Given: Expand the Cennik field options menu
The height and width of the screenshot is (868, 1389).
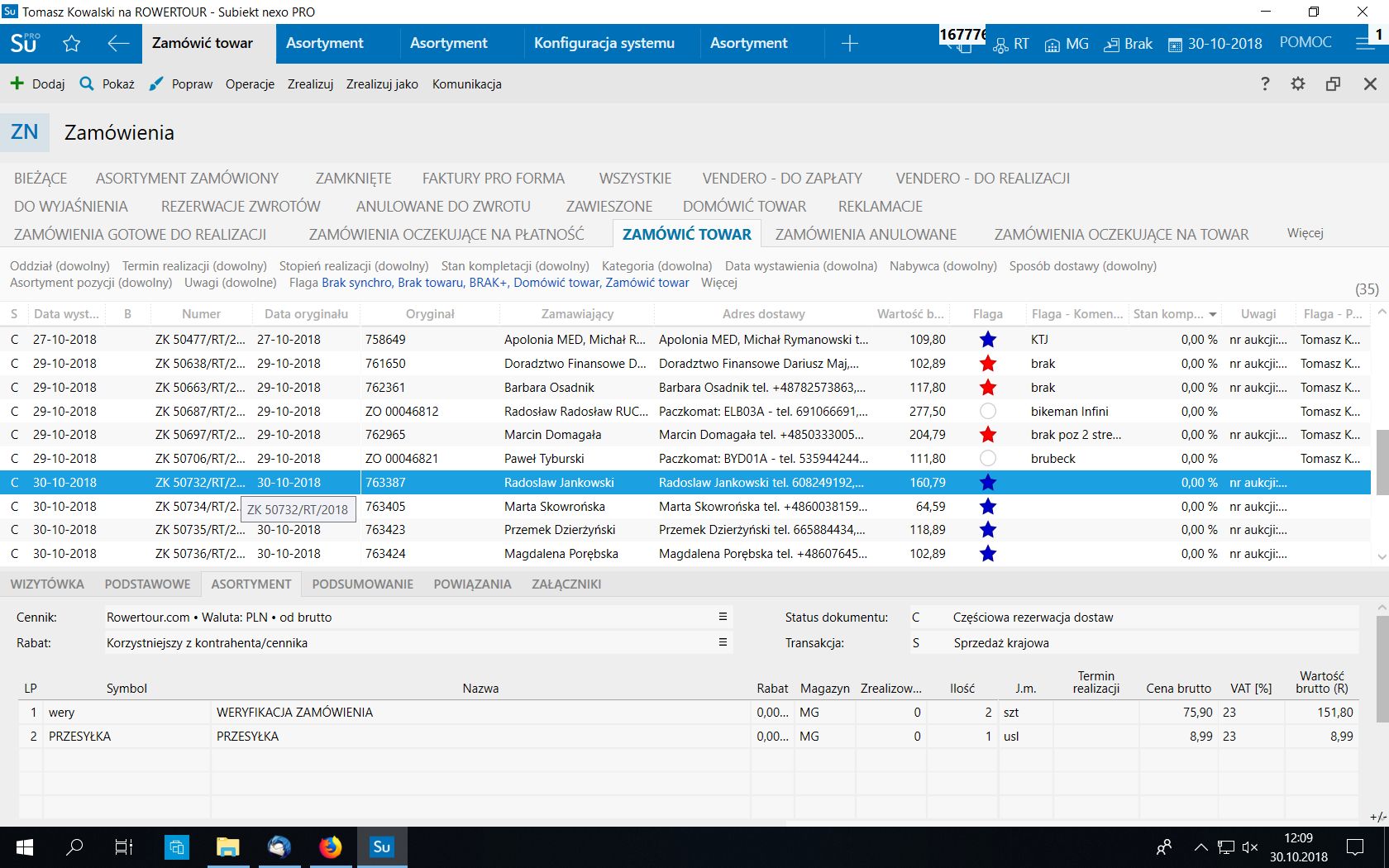Looking at the screenshot, I should 723,617.
